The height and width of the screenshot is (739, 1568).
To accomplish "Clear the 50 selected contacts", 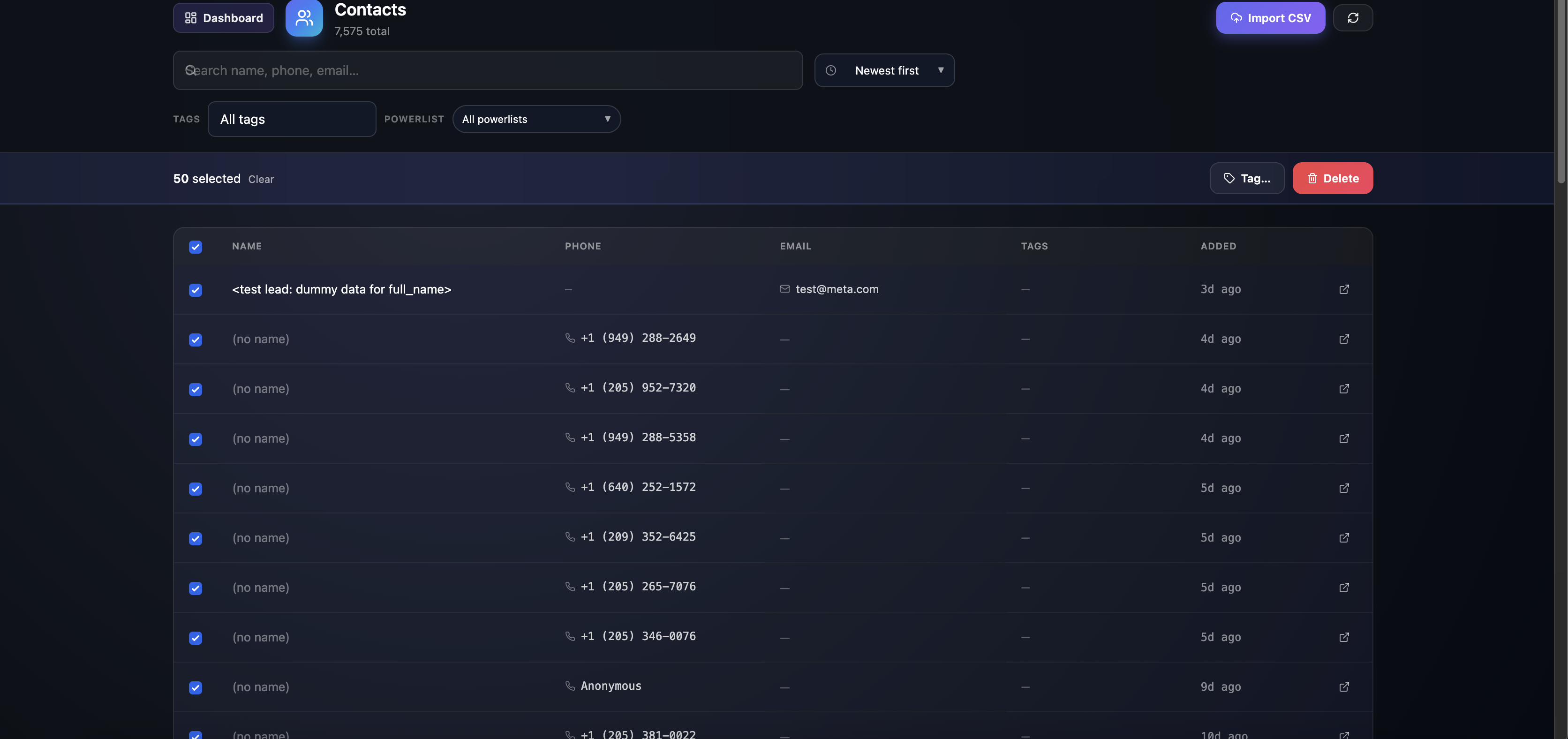I will (261, 179).
